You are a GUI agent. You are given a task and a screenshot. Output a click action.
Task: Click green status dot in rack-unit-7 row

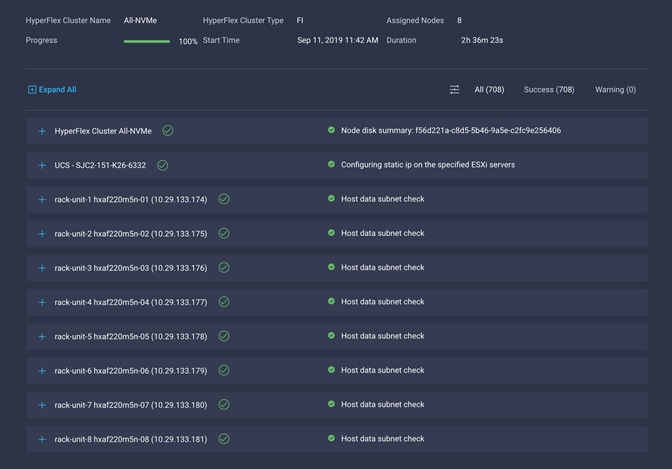click(x=331, y=404)
